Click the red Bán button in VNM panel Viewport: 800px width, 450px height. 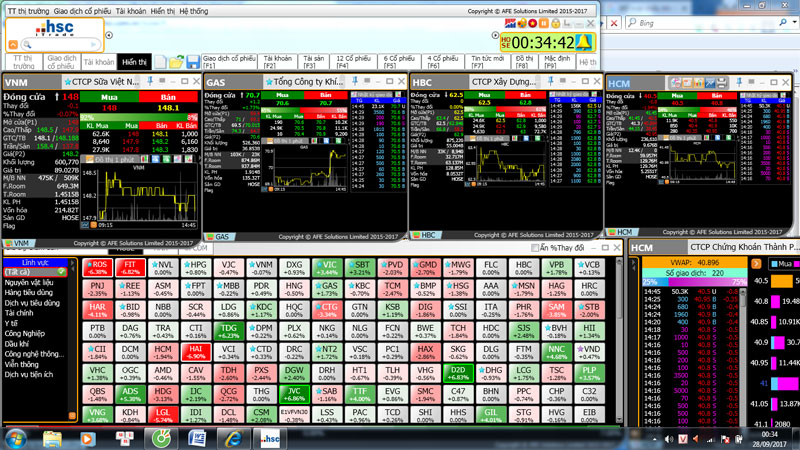(x=168, y=97)
